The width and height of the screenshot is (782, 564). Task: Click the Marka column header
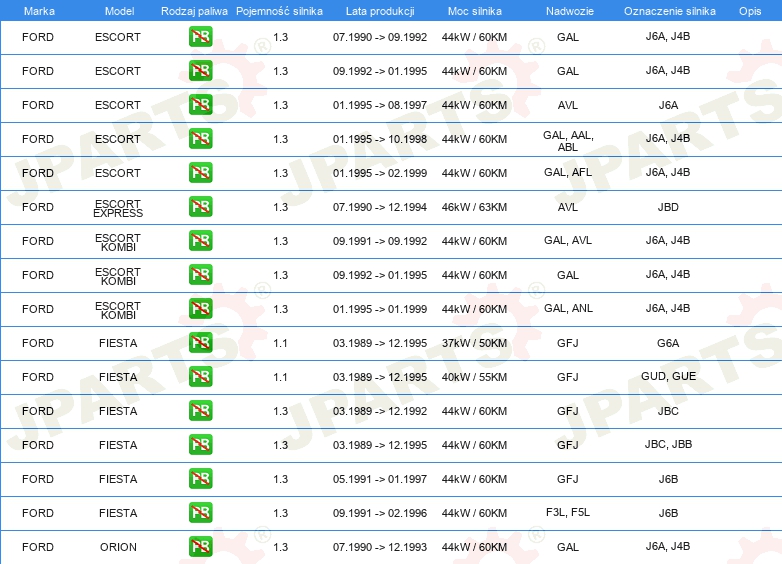39,11
